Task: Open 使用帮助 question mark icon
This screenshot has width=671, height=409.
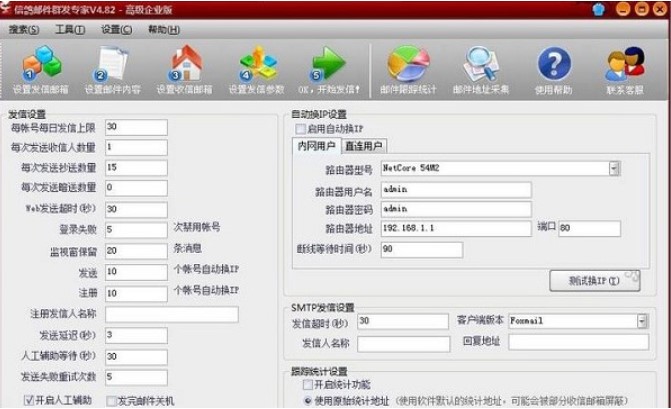Action: 554,64
